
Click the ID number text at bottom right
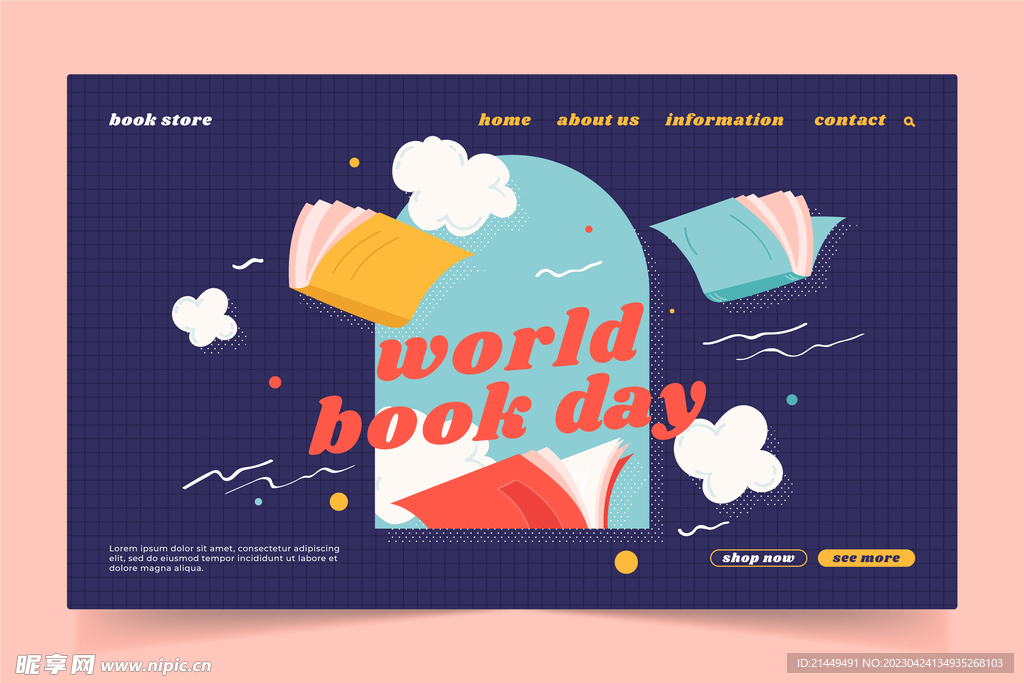coord(900,663)
